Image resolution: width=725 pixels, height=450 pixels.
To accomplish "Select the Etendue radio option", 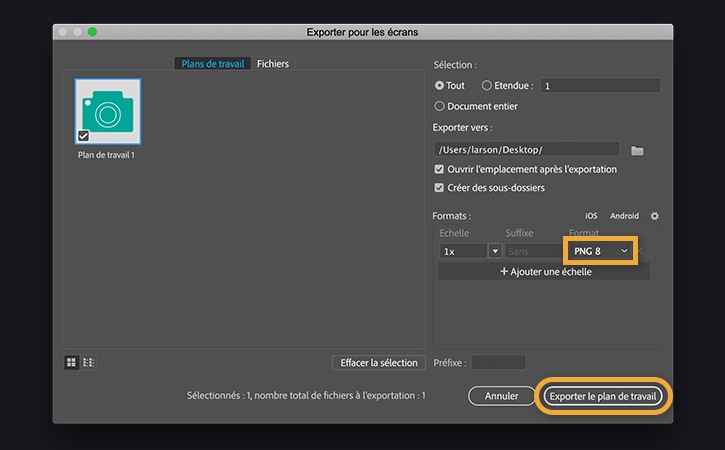I will 487,86.
